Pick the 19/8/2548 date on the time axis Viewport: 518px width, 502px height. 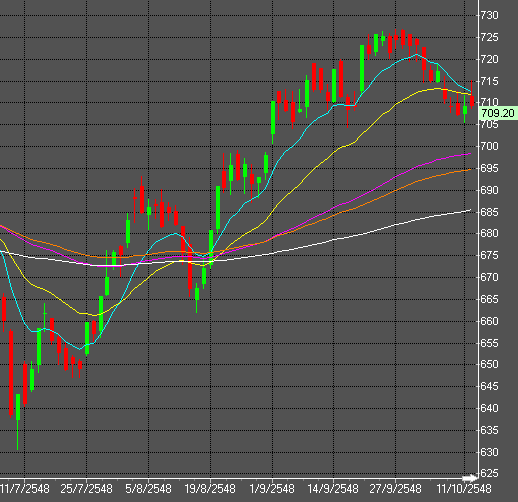click(x=210, y=489)
